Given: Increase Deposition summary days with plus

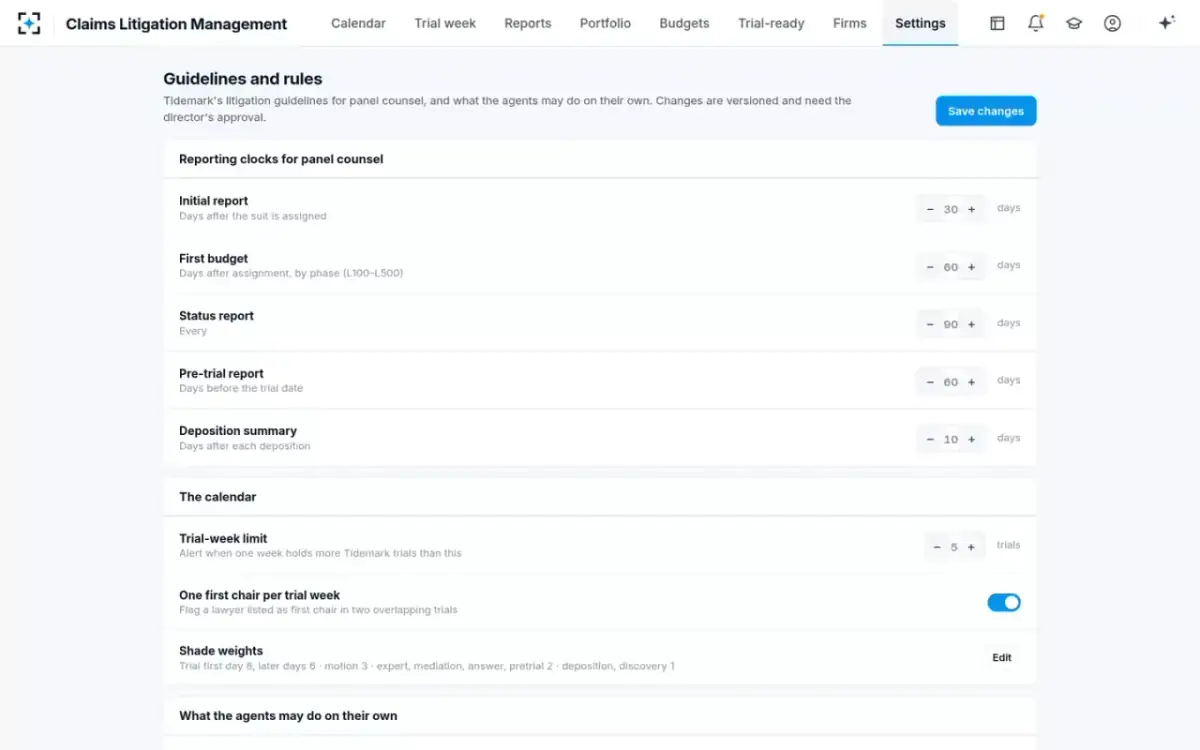Looking at the screenshot, I should point(971,439).
